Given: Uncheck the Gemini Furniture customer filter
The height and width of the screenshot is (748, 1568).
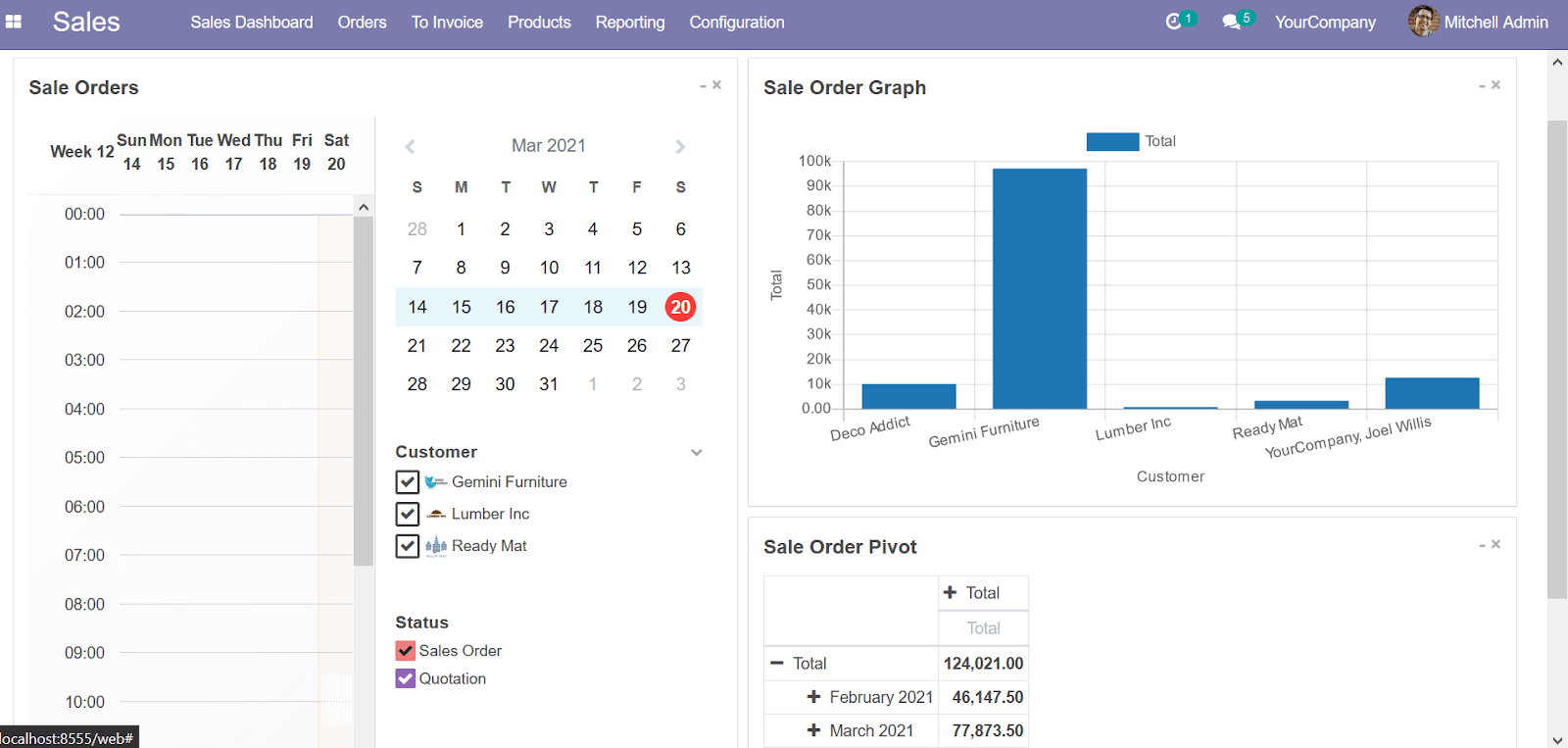Looking at the screenshot, I should pyautogui.click(x=408, y=482).
